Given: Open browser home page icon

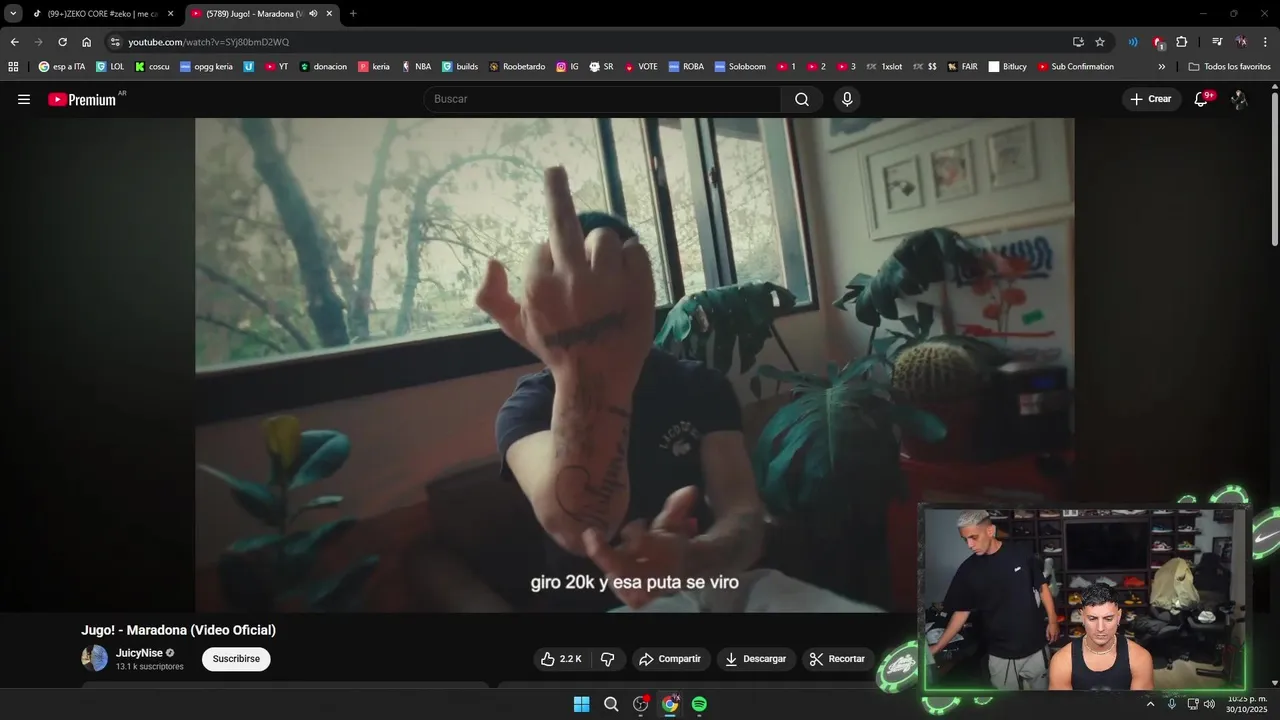Looking at the screenshot, I should coord(87,42).
